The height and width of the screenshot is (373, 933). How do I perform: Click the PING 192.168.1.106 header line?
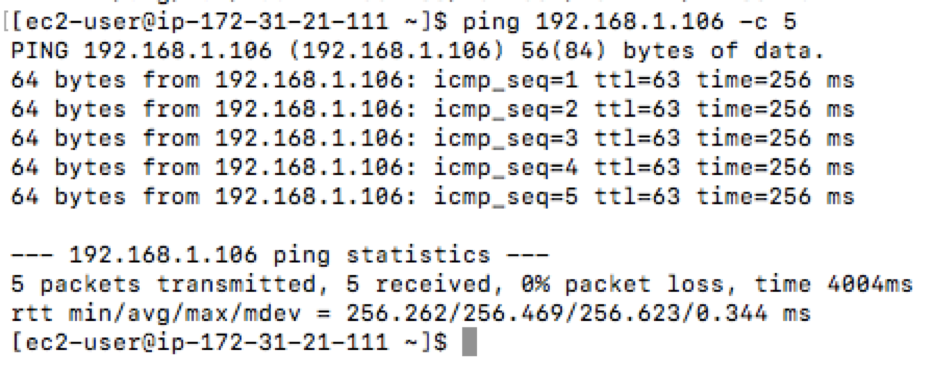(418, 52)
